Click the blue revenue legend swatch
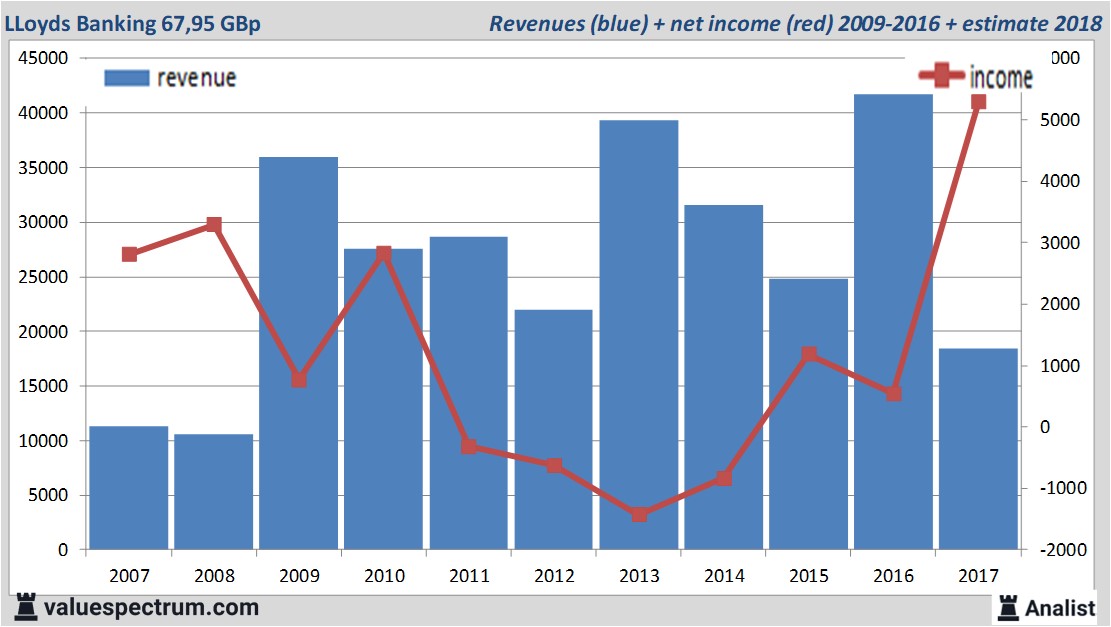 click(x=126, y=78)
